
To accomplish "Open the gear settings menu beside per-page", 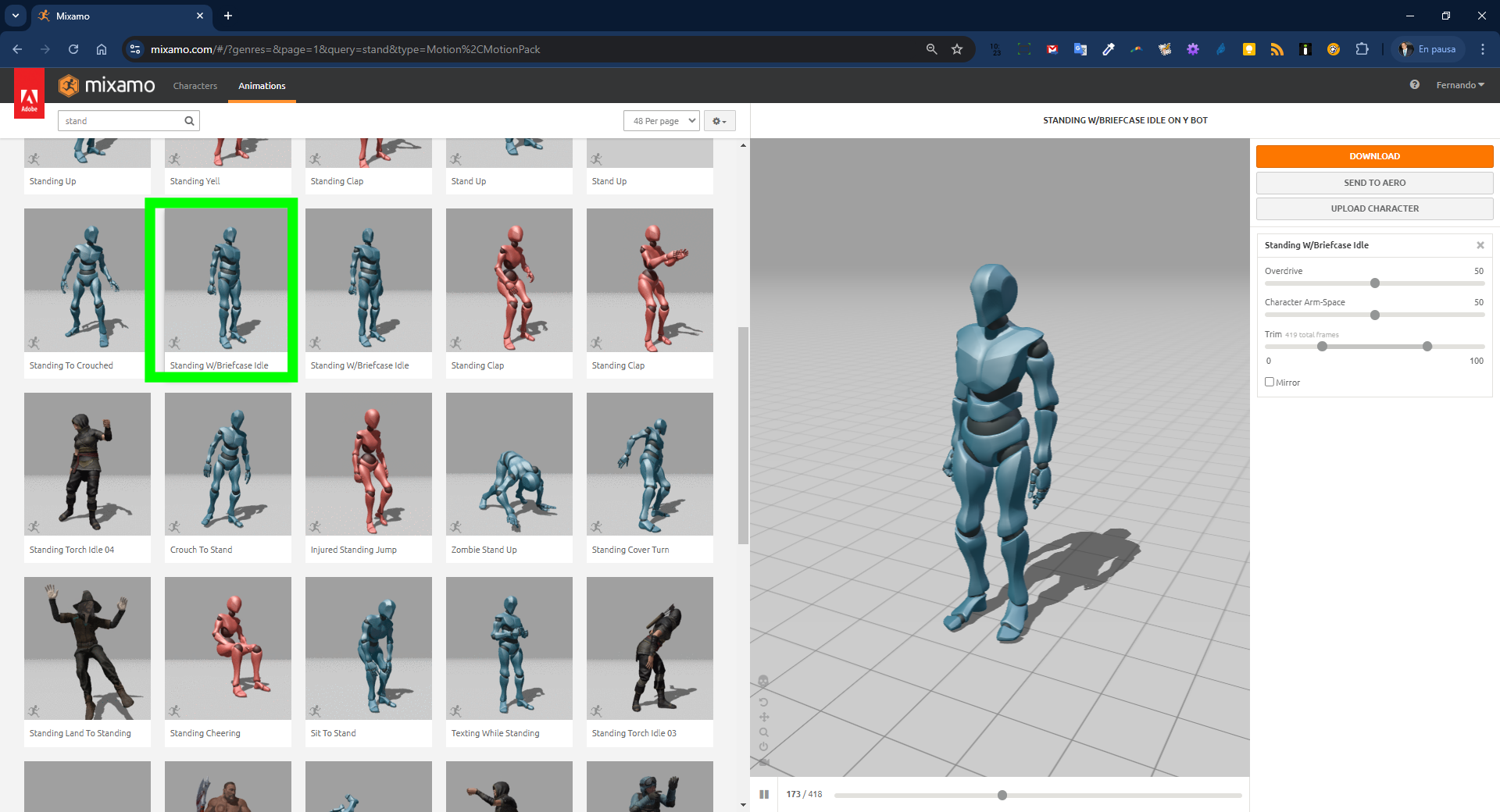I will pos(720,121).
